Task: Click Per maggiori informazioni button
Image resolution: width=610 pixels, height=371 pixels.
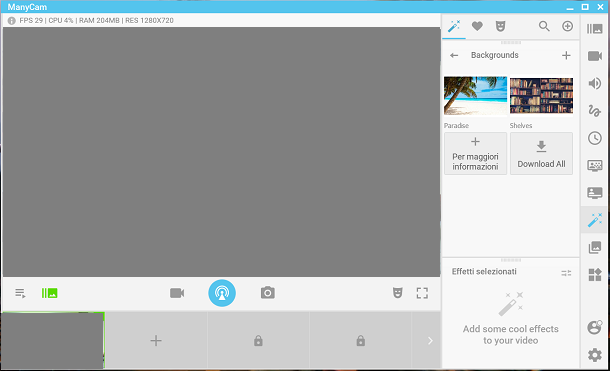Action: pyautogui.click(x=475, y=154)
